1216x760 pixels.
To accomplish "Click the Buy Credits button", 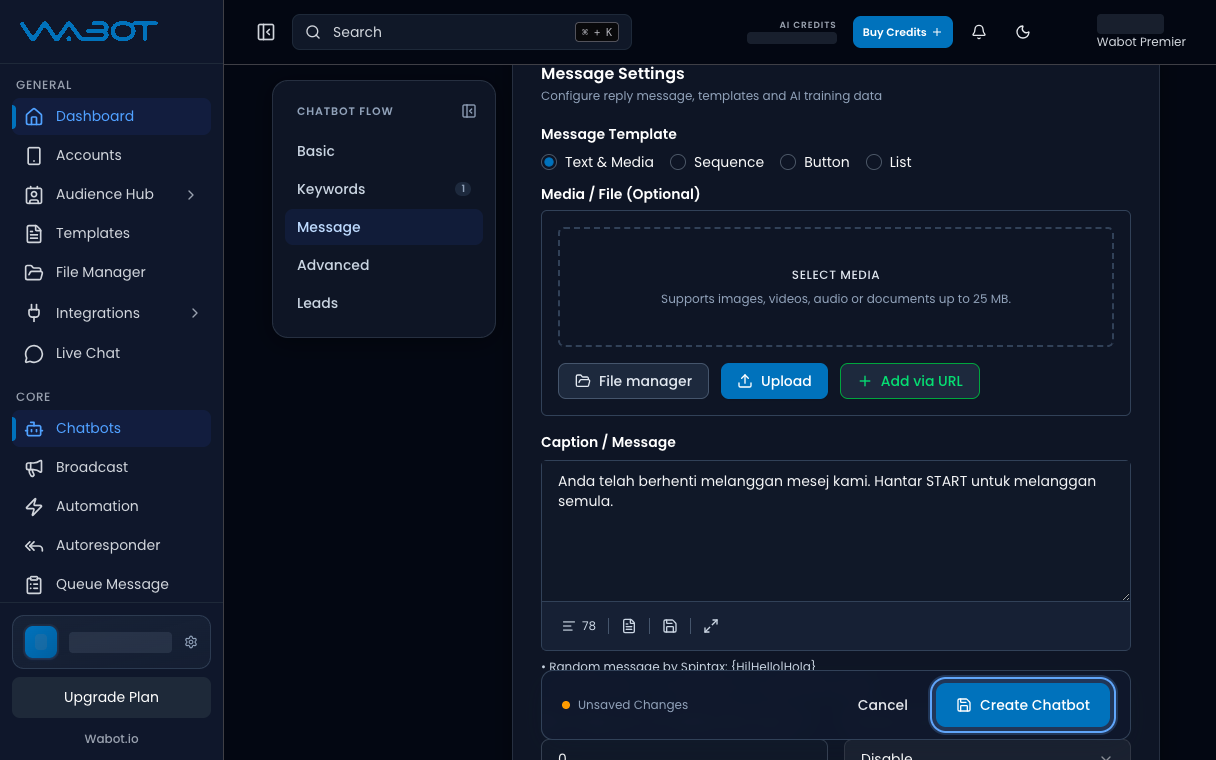I will point(902,32).
